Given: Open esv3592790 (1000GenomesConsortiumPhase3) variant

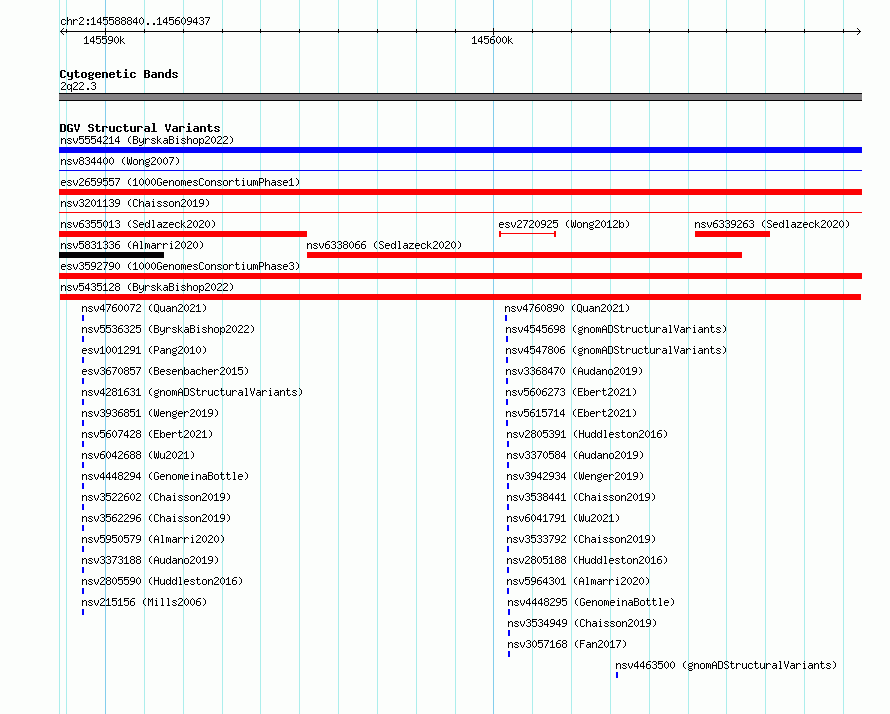Looking at the screenshot, I should 180,266.
